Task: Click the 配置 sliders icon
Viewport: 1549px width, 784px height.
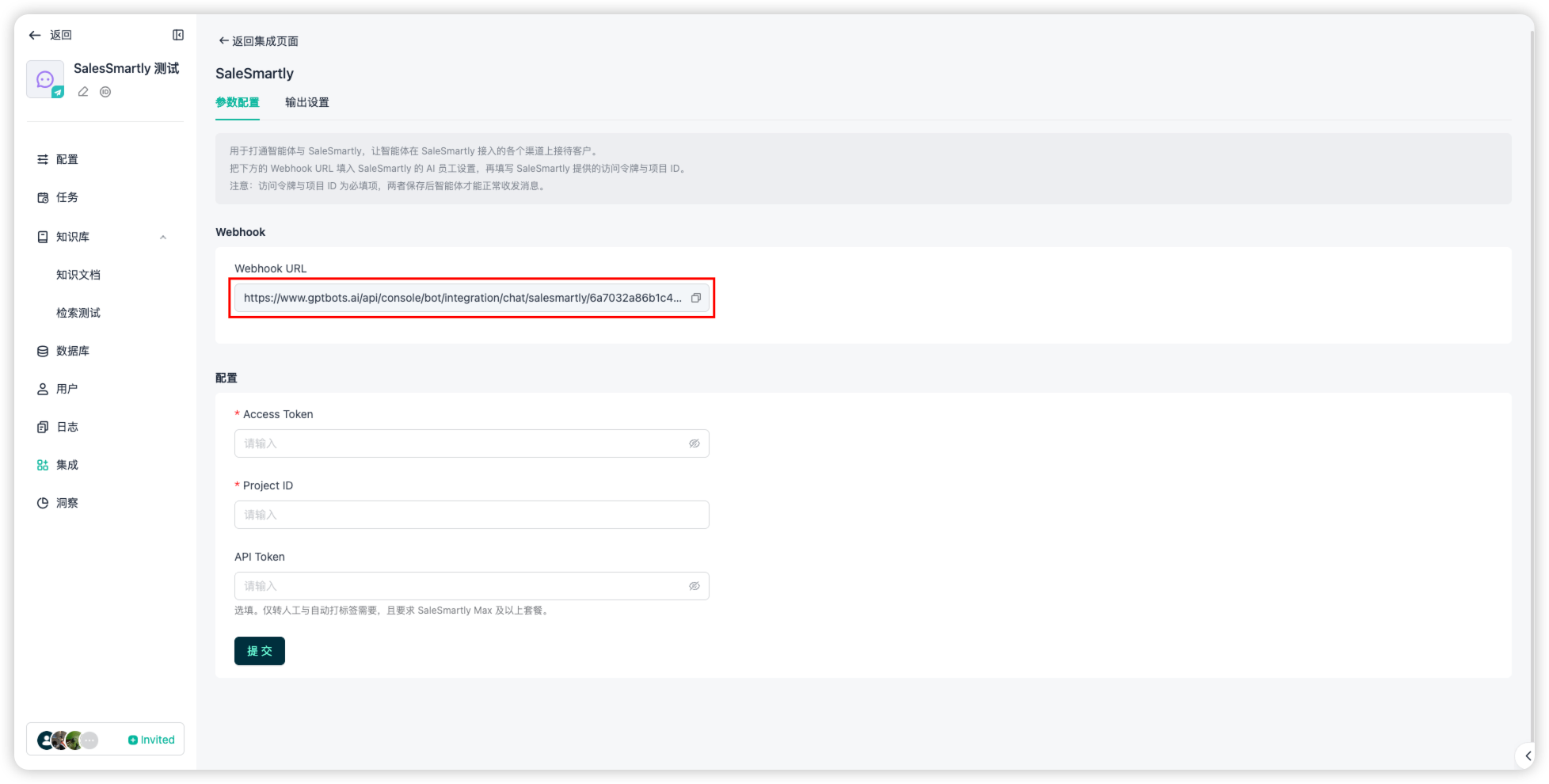Action: point(43,159)
